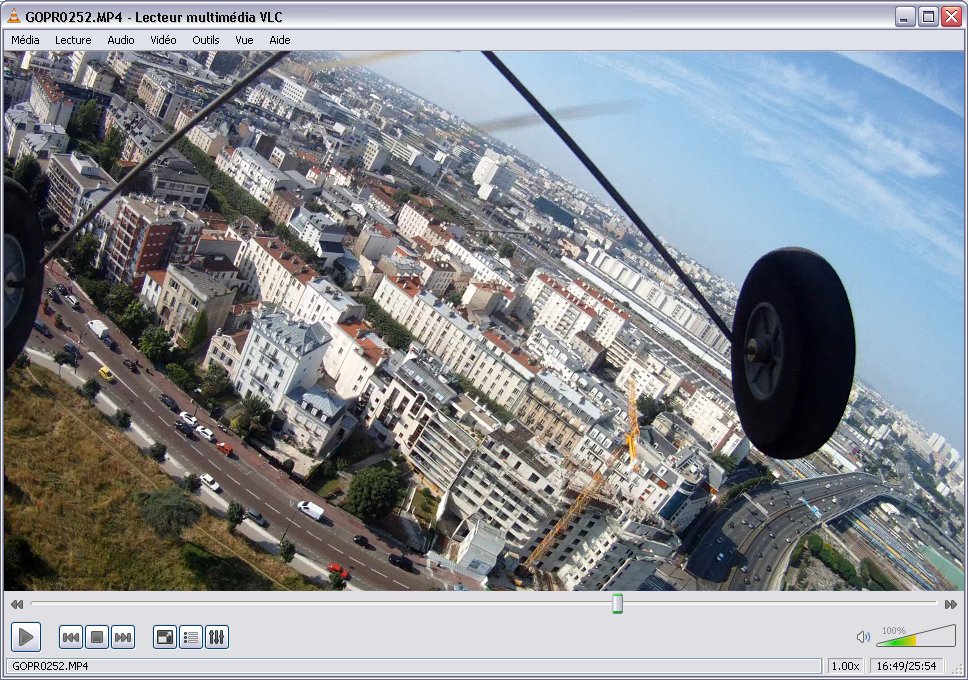Image resolution: width=968 pixels, height=680 pixels.
Task: Open the Outils menu
Action: (206, 40)
